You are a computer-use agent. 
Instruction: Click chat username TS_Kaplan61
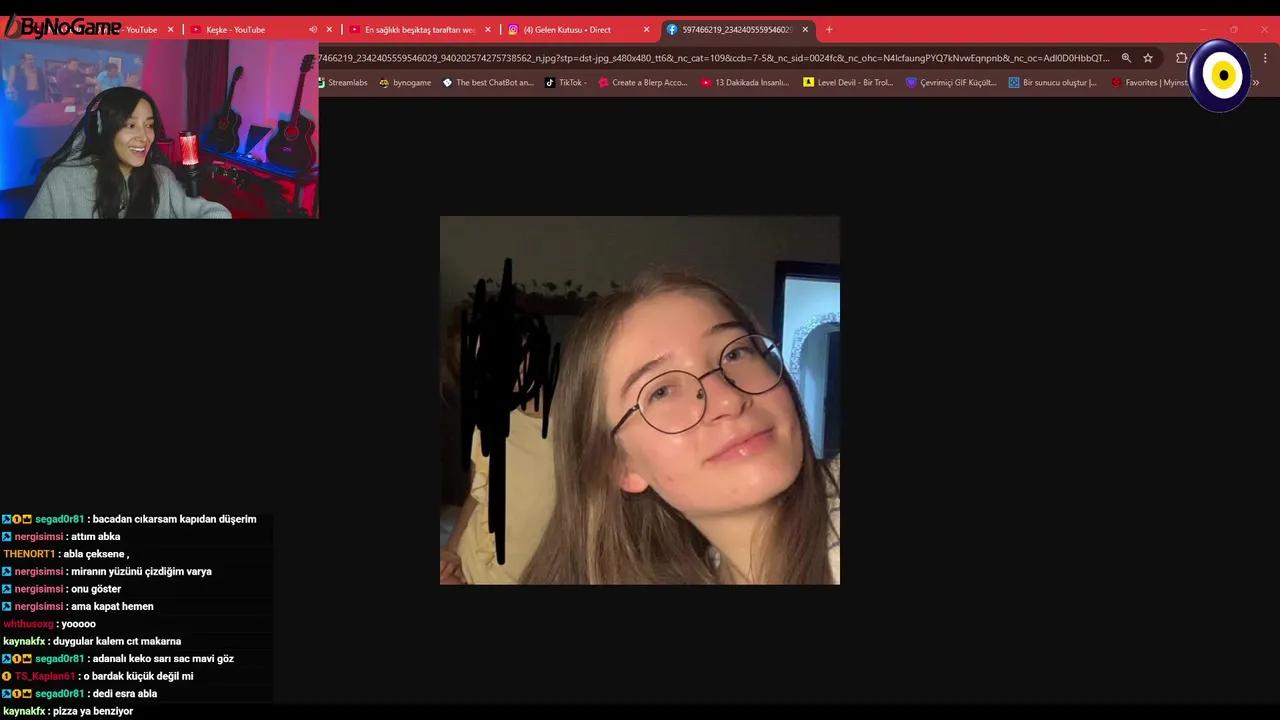[x=45, y=677]
